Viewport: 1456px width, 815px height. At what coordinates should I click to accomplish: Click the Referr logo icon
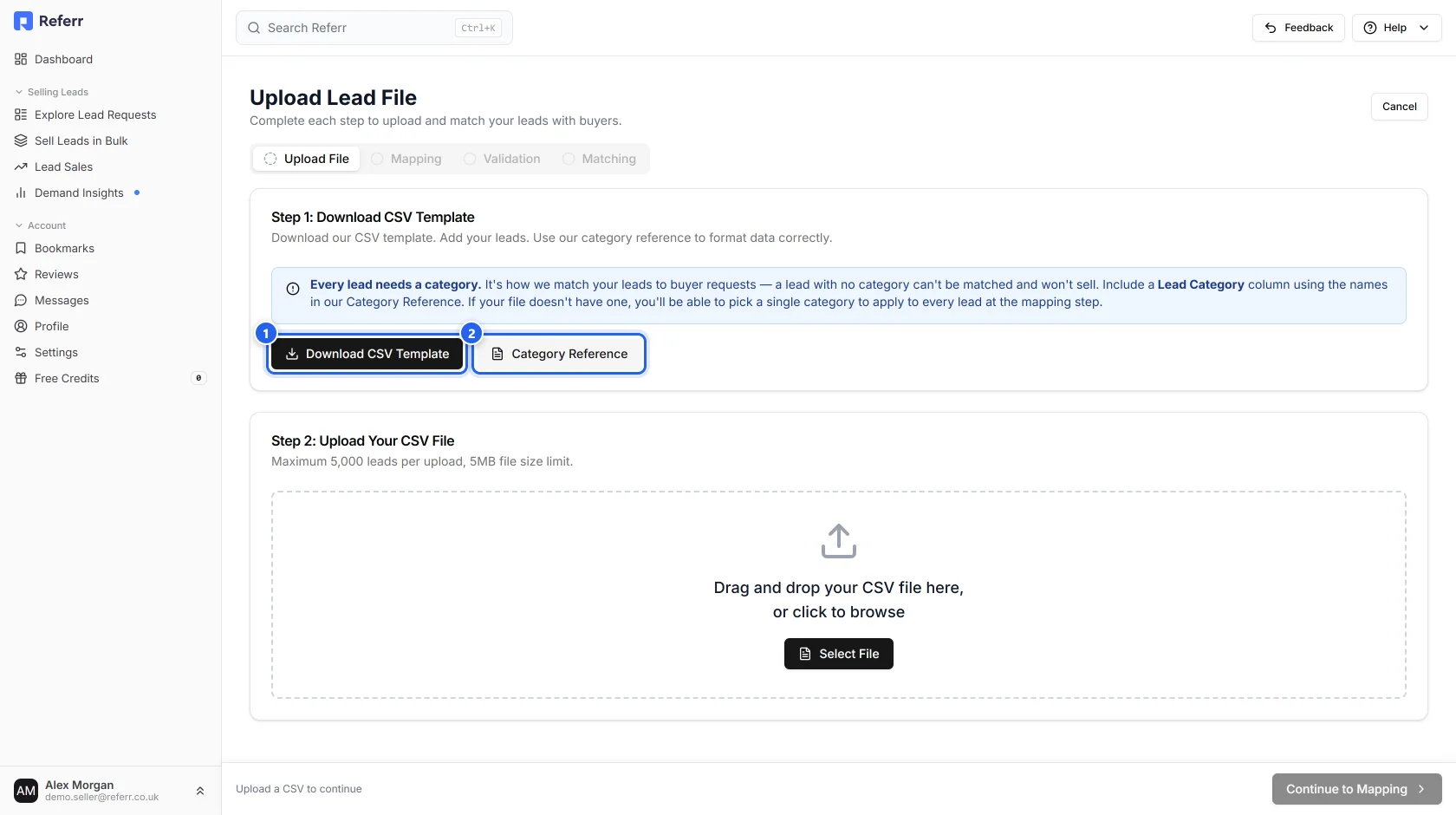click(x=23, y=21)
